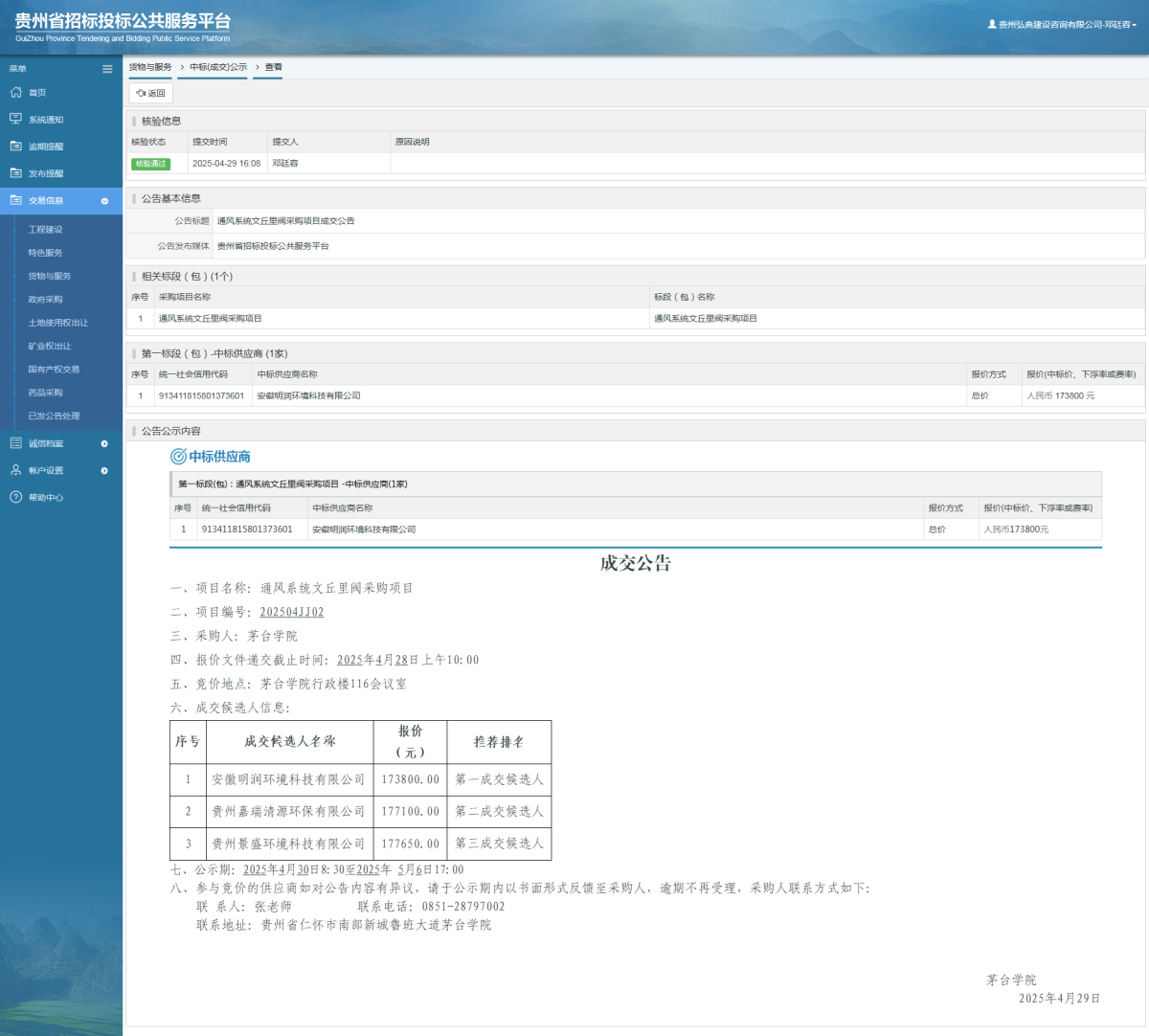Screen dimensions: 1149x1036
Task: Select 工程建设 in the sidebar submenu
Action: point(45,230)
